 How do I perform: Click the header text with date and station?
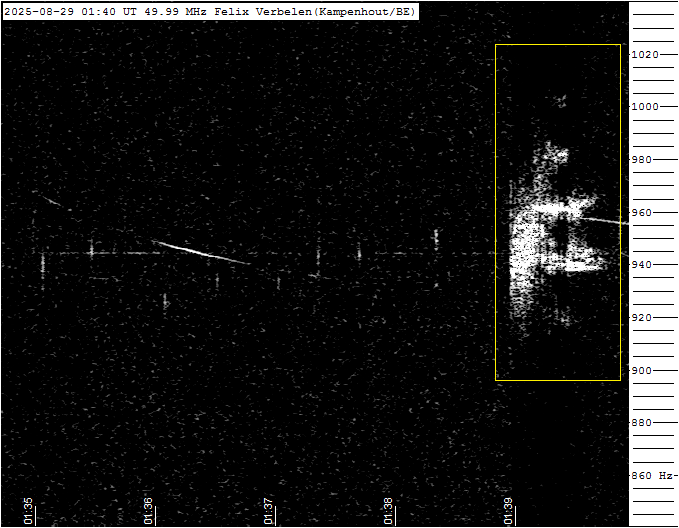tap(210, 12)
